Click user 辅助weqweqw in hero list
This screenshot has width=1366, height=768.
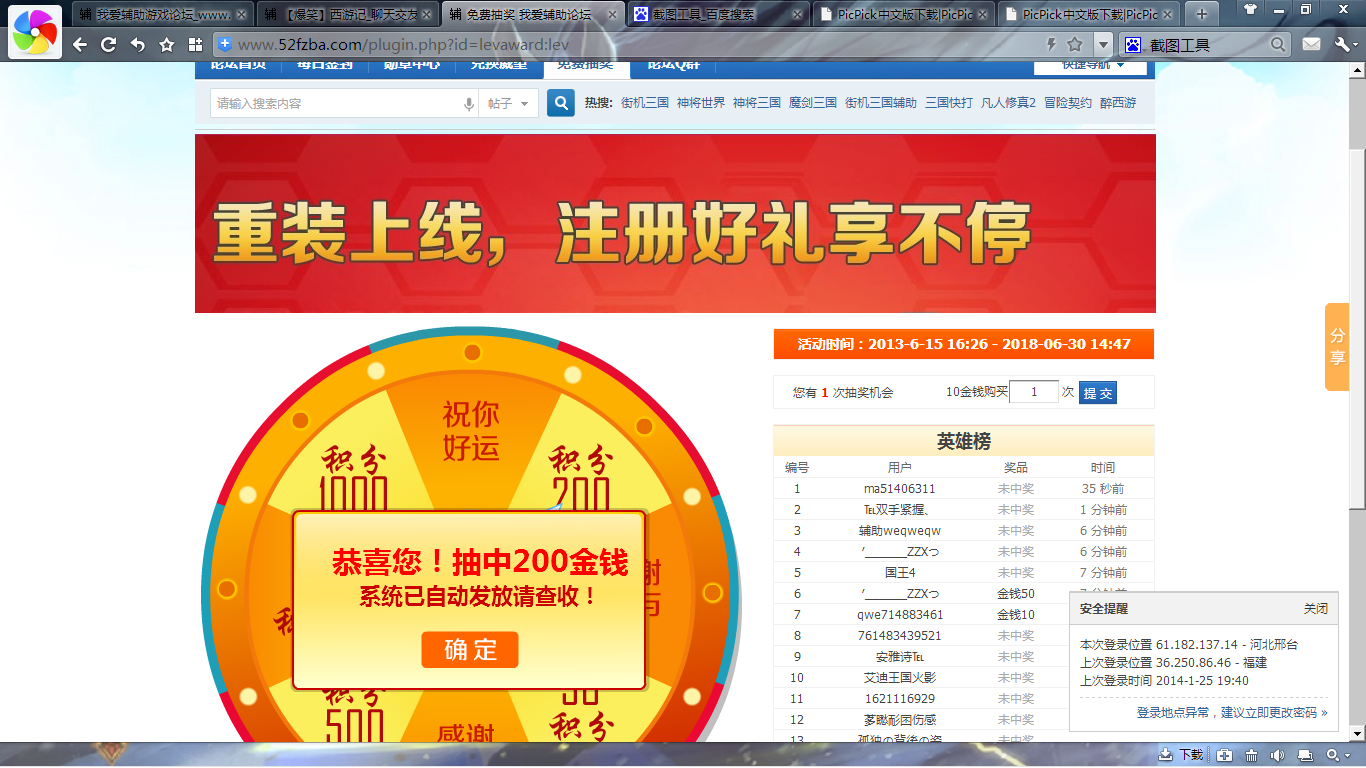899,531
